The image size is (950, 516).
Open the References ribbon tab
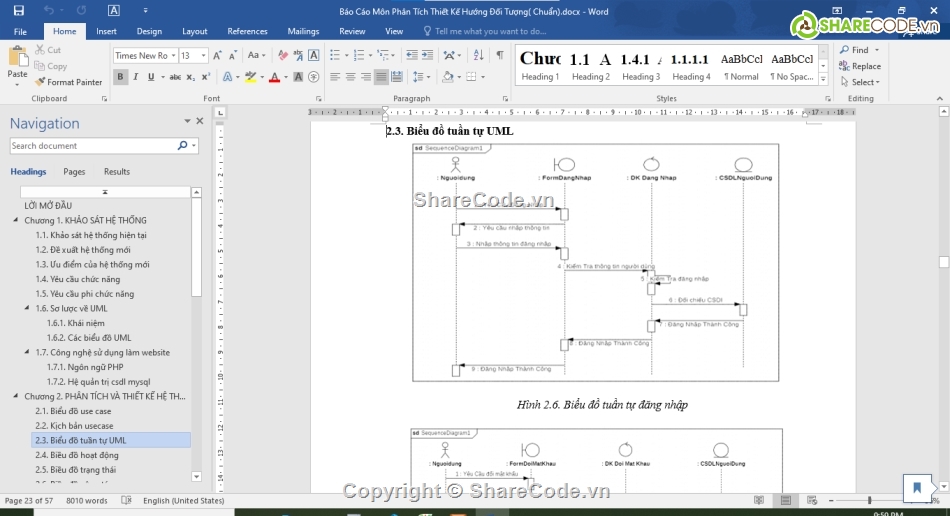(247, 31)
